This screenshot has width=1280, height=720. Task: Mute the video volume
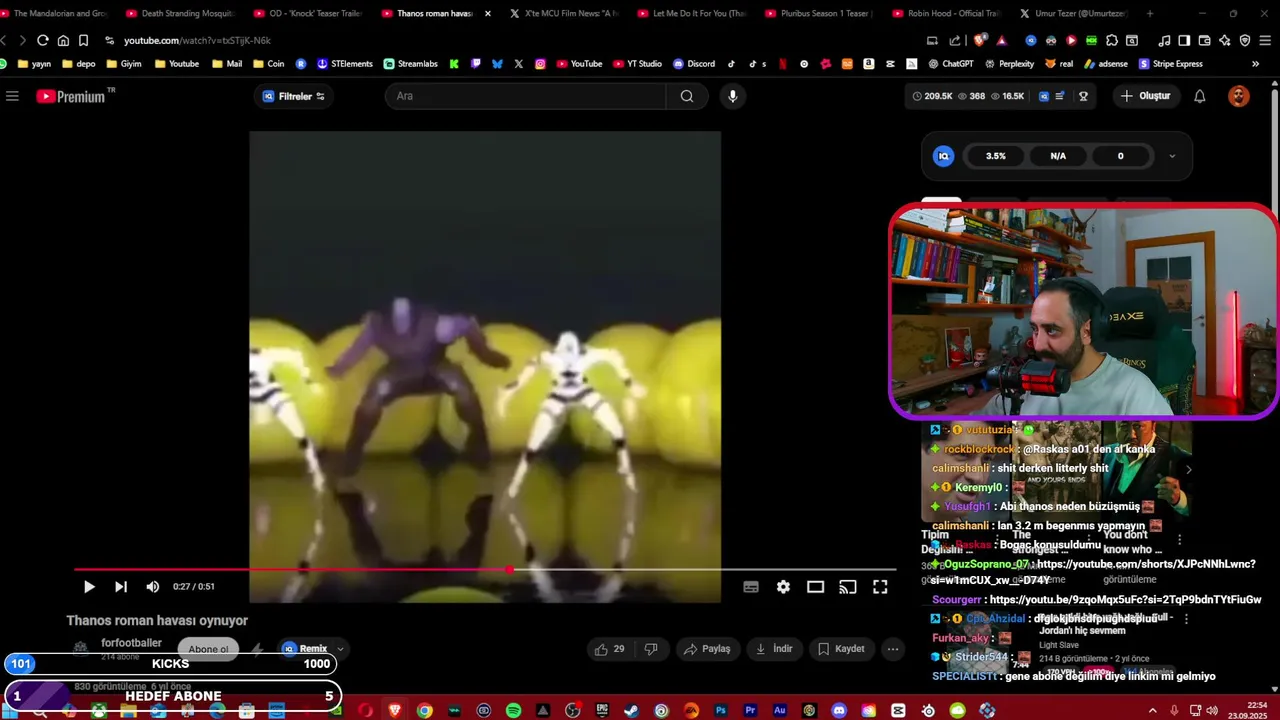click(152, 587)
